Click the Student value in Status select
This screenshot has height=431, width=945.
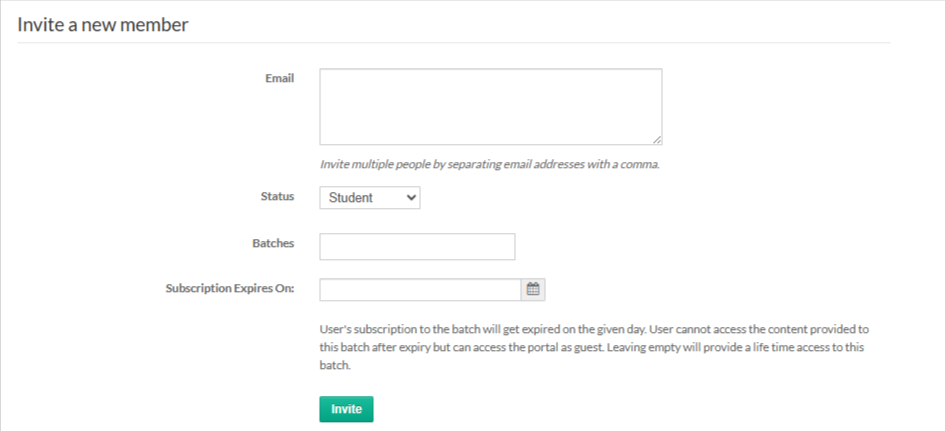point(351,198)
